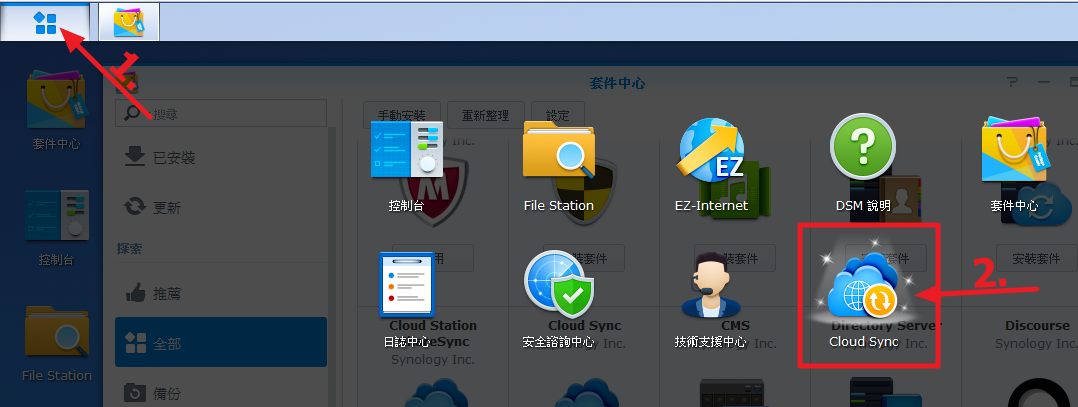The image size is (1078, 407).
Task: Switch to Package Center tab in the taskbar
Action: (129, 22)
